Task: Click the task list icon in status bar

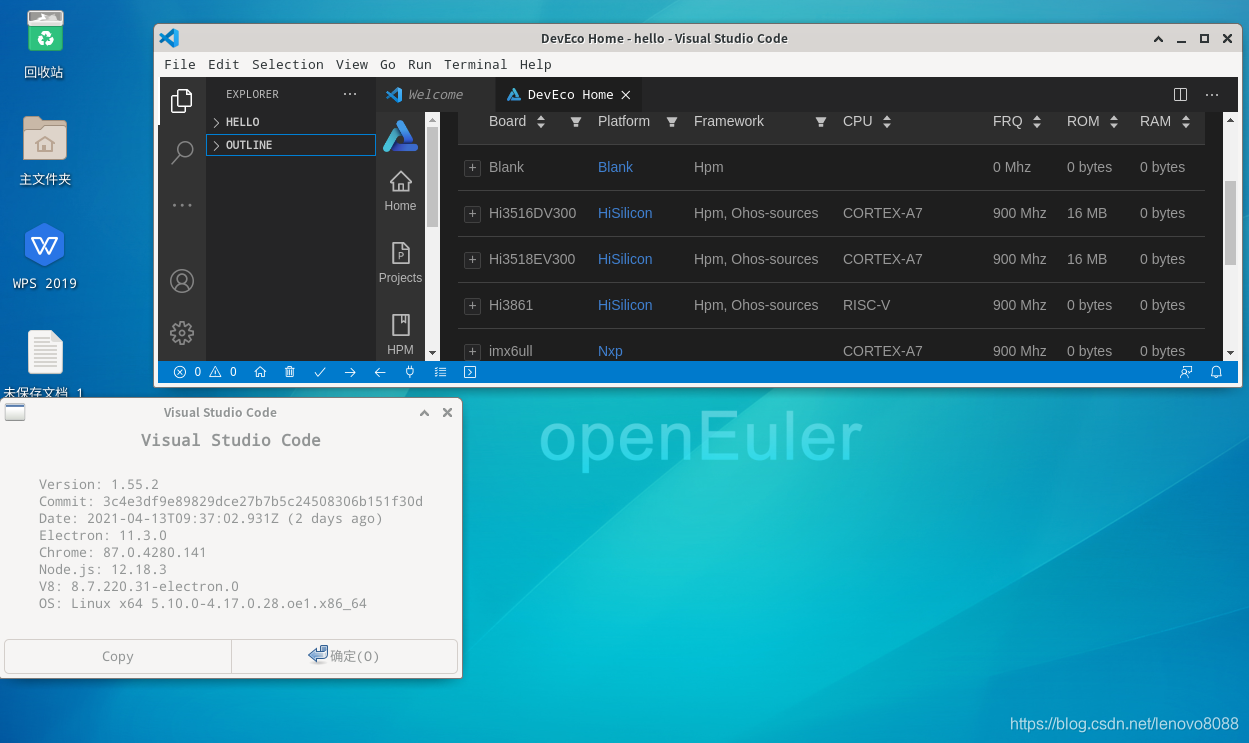Action: point(440,372)
